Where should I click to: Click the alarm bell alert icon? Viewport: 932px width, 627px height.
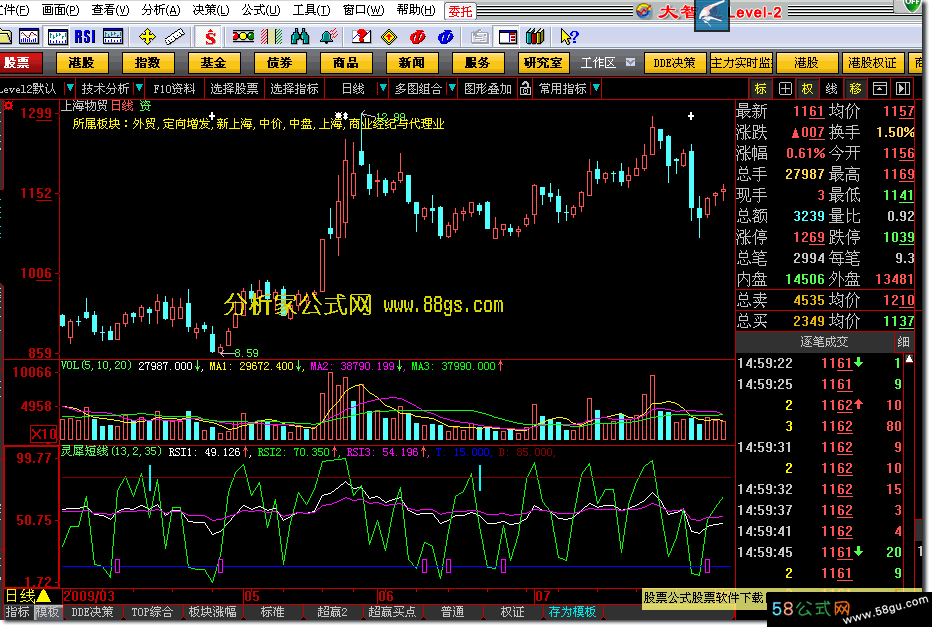click(329, 37)
